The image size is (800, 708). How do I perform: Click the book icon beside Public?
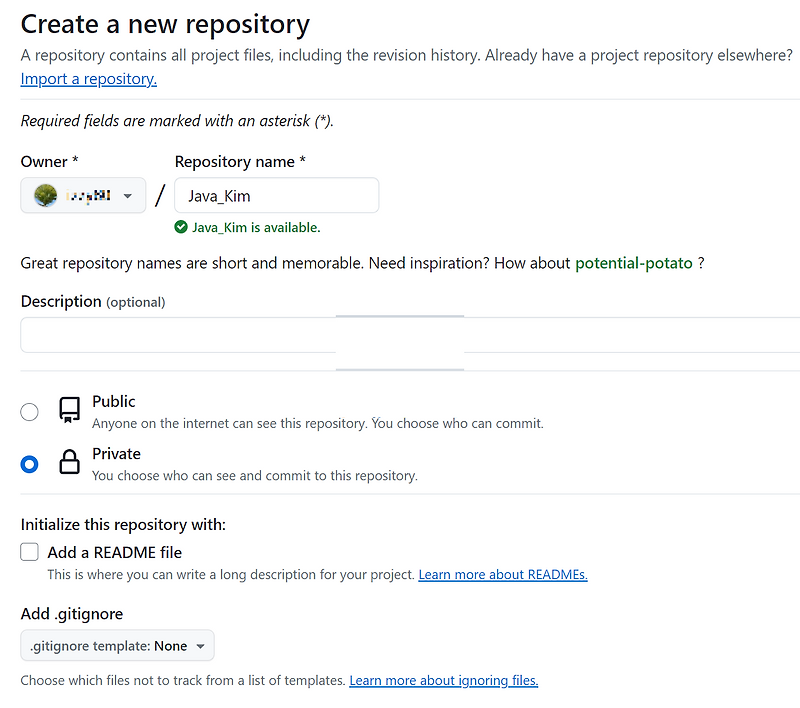pos(68,410)
